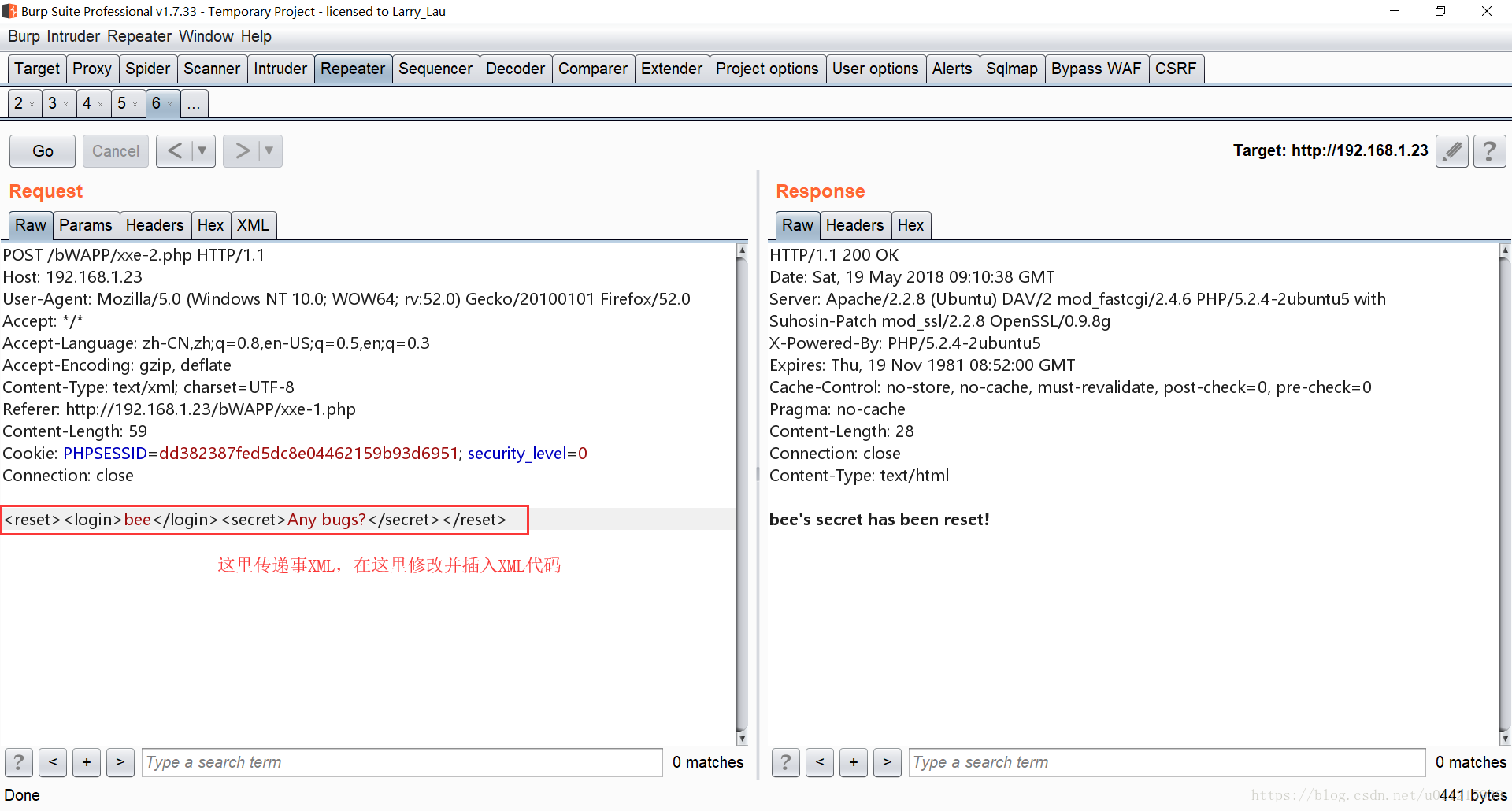1512x811 pixels.
Task: Open Repeater help question mark icon
Action: [x=1489, y=150]
